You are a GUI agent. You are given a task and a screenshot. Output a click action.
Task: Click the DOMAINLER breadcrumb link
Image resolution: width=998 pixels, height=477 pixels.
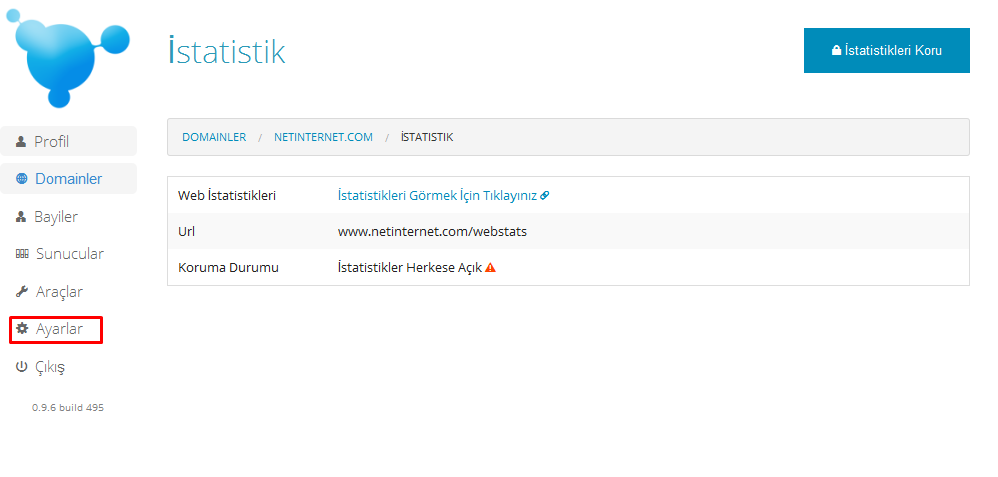click(x=214, y=137)
